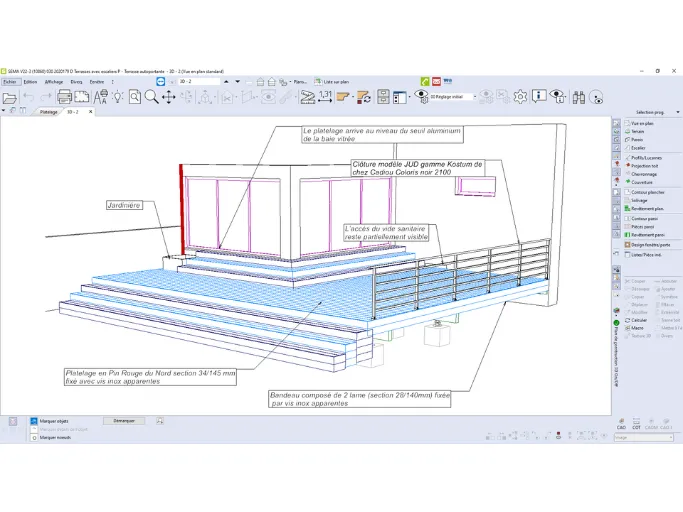683x512 pixels.
Task: Click the light bulb icon
Action: point(118,97)
